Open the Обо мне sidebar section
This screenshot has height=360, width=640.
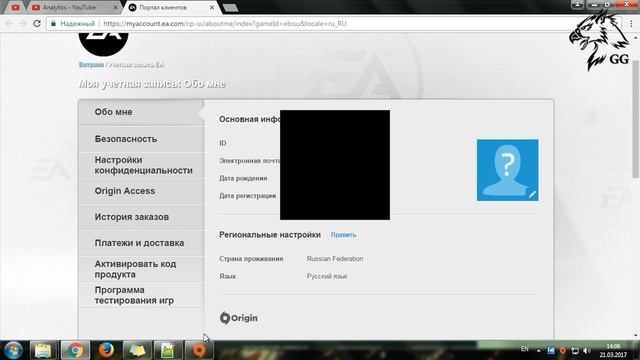pos(141,112)
